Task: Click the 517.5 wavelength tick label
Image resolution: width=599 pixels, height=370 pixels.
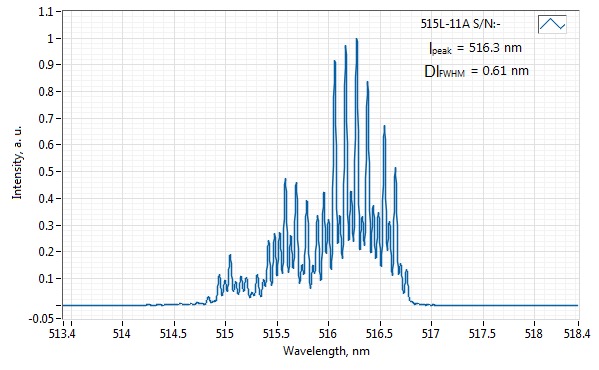Action: 482,334
